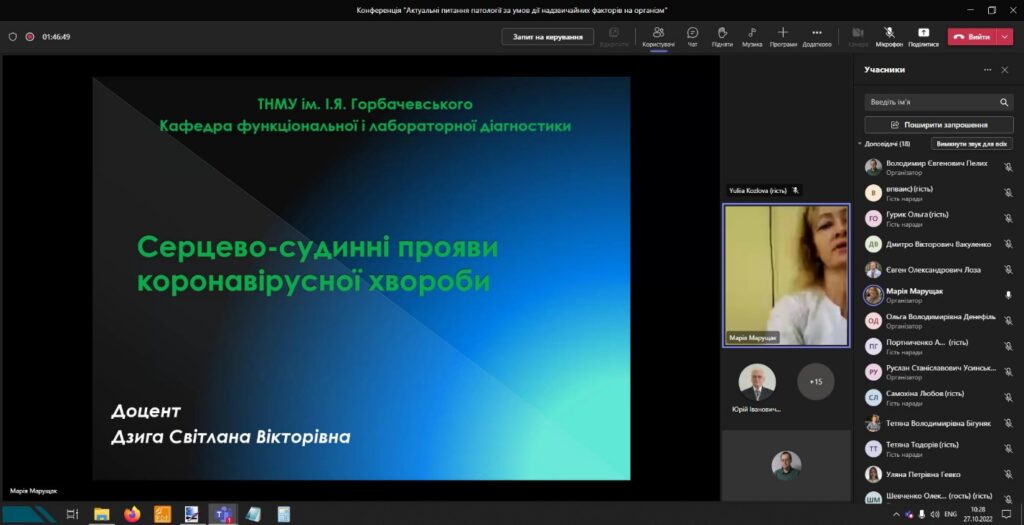The height and width of the screenshot is (525, 1024).
Task: Click the Raise hand (Підняти) icon
Action: (721, 36)
